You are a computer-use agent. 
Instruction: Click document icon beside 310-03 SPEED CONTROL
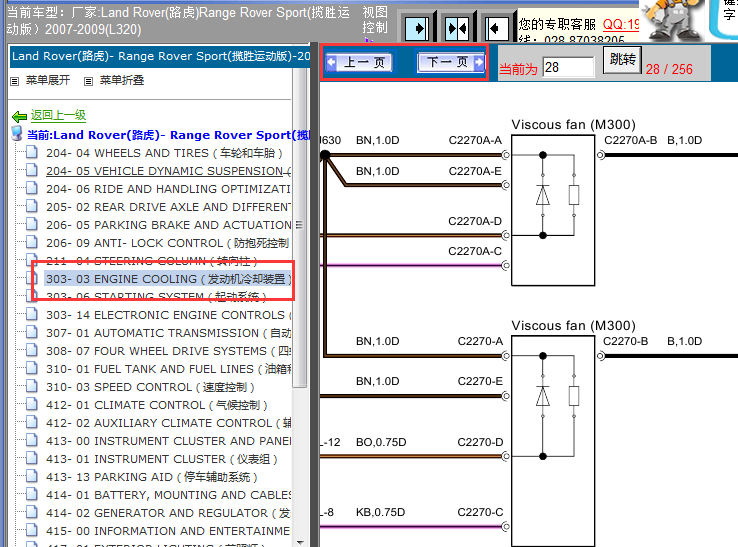(x=32, y=386)
